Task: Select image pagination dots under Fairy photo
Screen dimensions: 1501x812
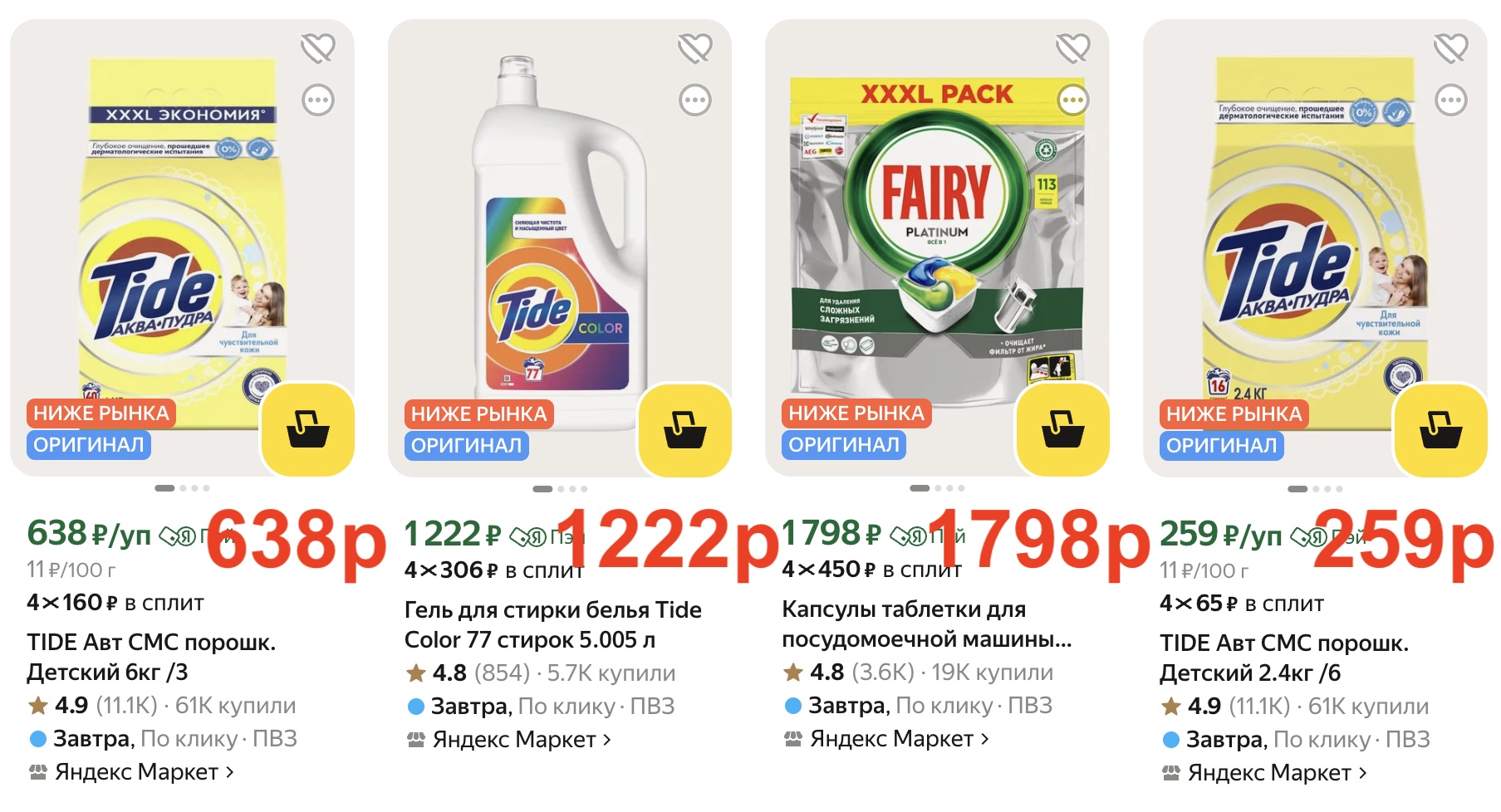Action: [937, 488]
